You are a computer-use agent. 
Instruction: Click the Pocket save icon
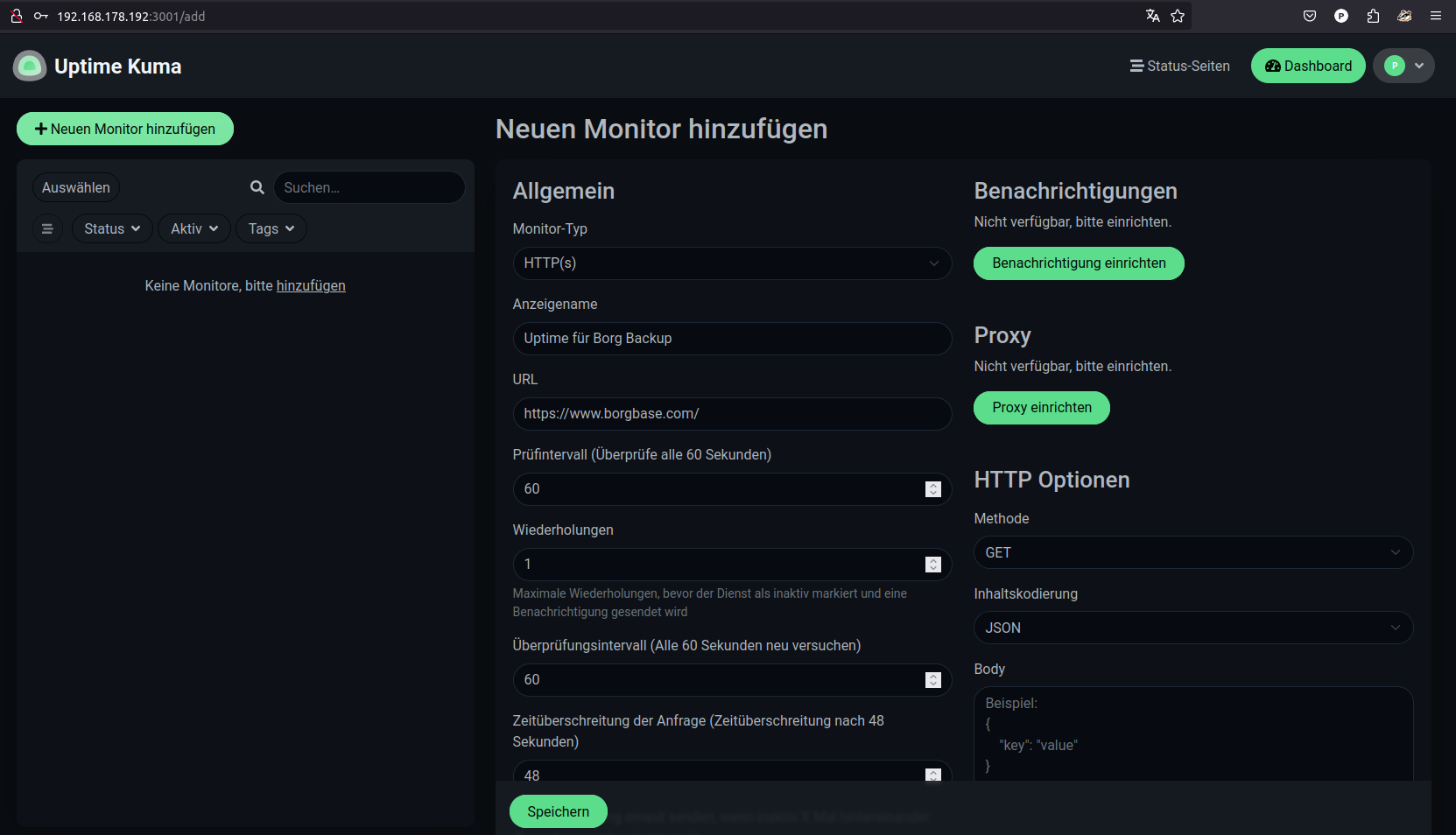[x=1310, y=16]
